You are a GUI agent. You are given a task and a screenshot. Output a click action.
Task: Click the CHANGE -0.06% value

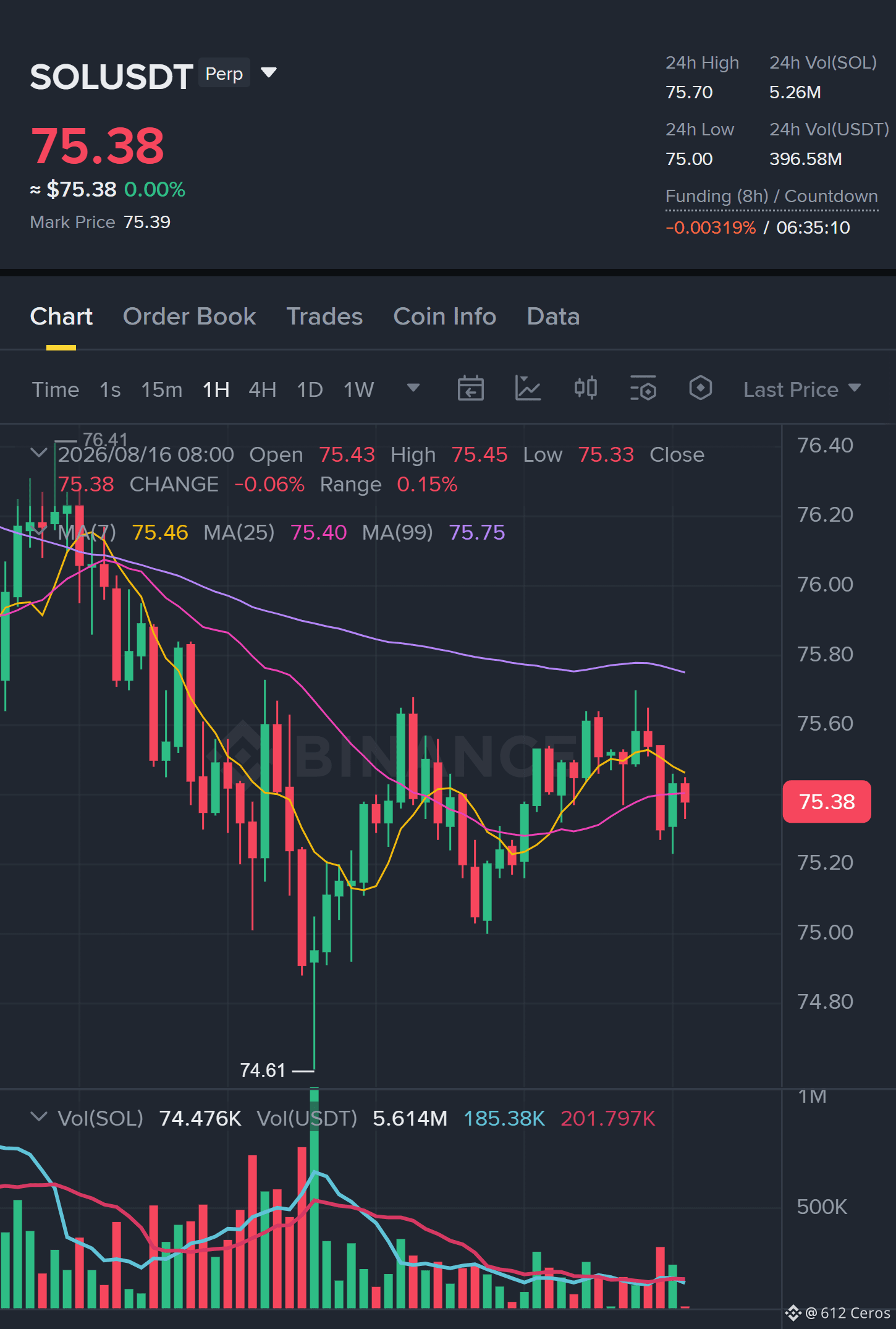click(269, 484)
